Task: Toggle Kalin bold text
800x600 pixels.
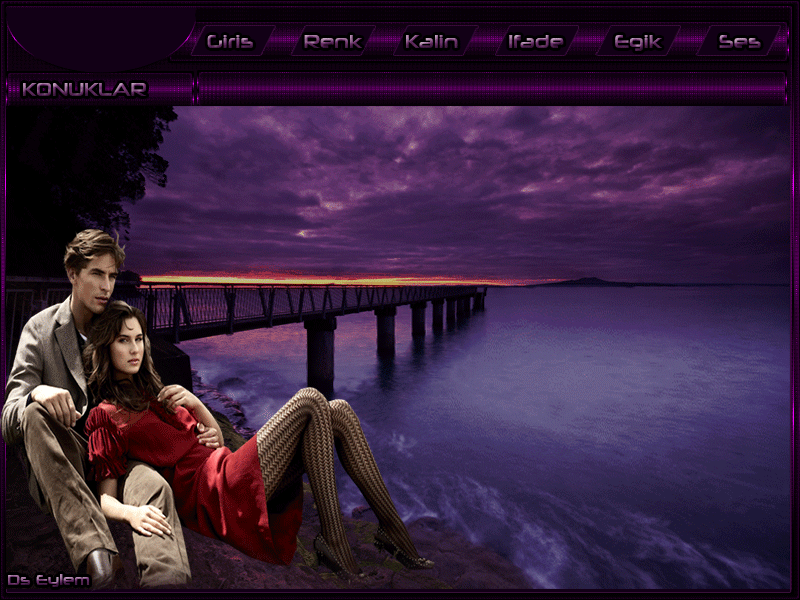Action: coord(431,42)
